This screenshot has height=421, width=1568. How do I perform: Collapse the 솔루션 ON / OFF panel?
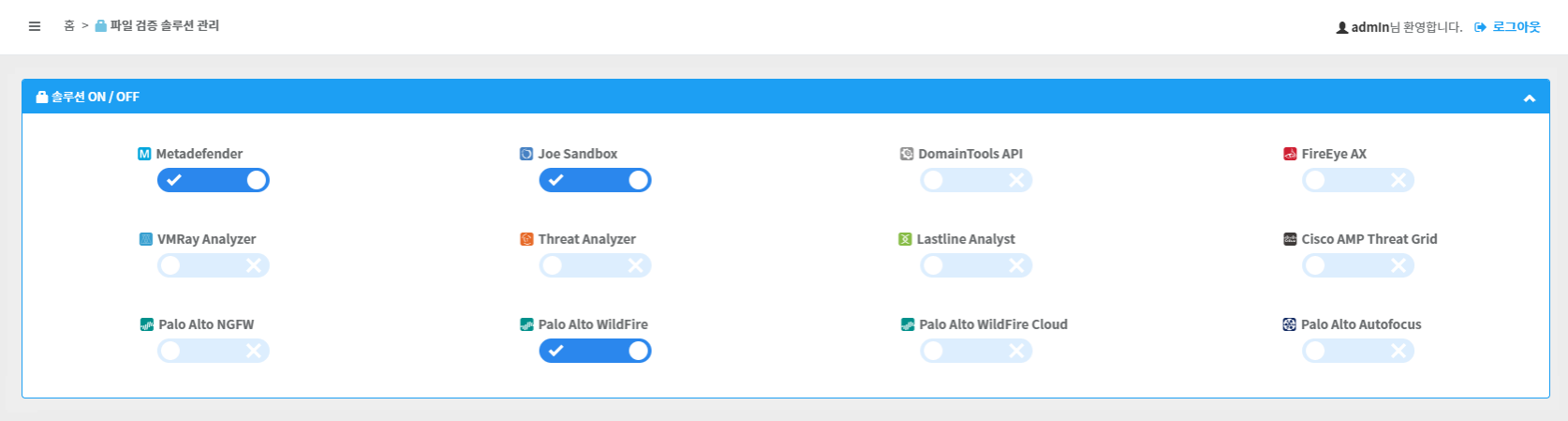tap(1529, 98)
